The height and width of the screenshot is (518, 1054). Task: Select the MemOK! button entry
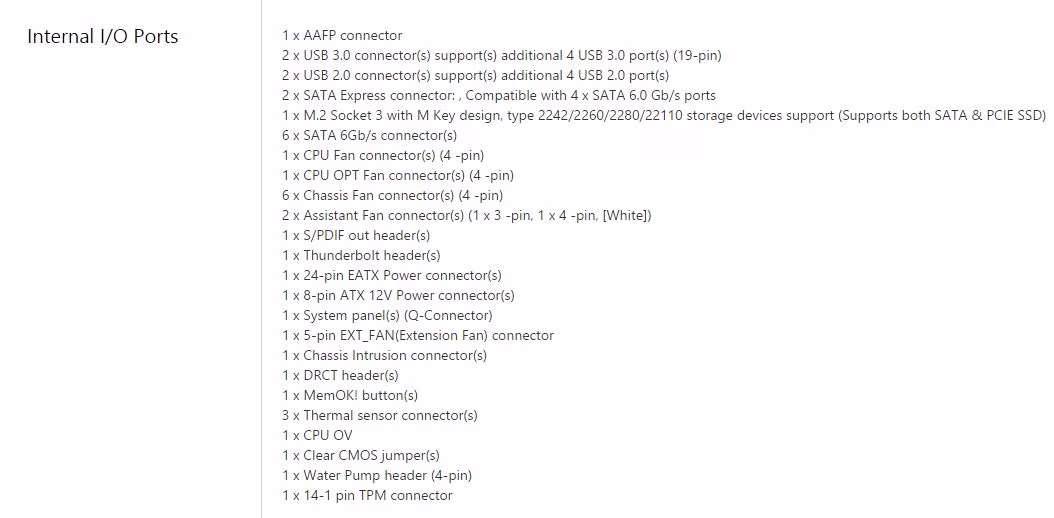click(350, 396)
